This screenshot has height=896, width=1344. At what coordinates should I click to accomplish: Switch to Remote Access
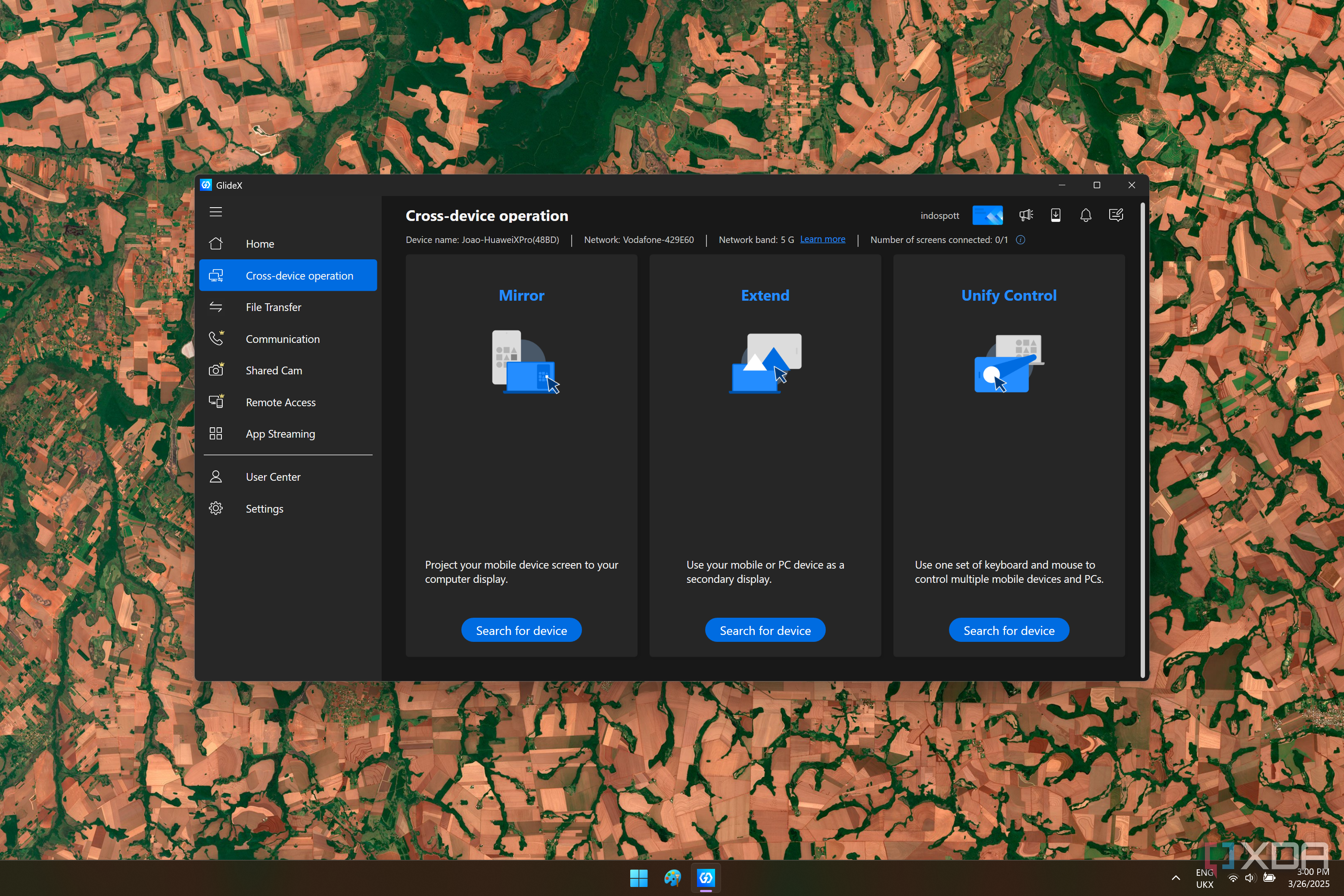(x=288, y=402)
